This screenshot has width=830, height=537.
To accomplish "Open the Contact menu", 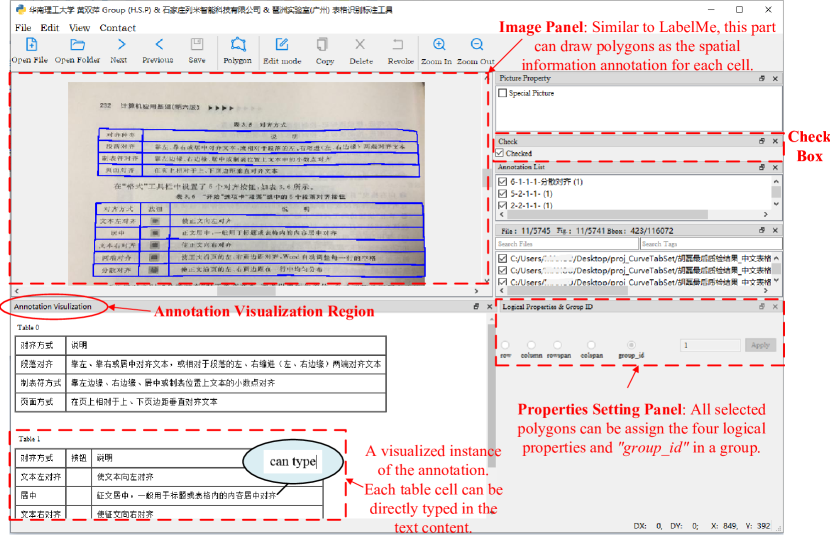I will tap(118, 28).
